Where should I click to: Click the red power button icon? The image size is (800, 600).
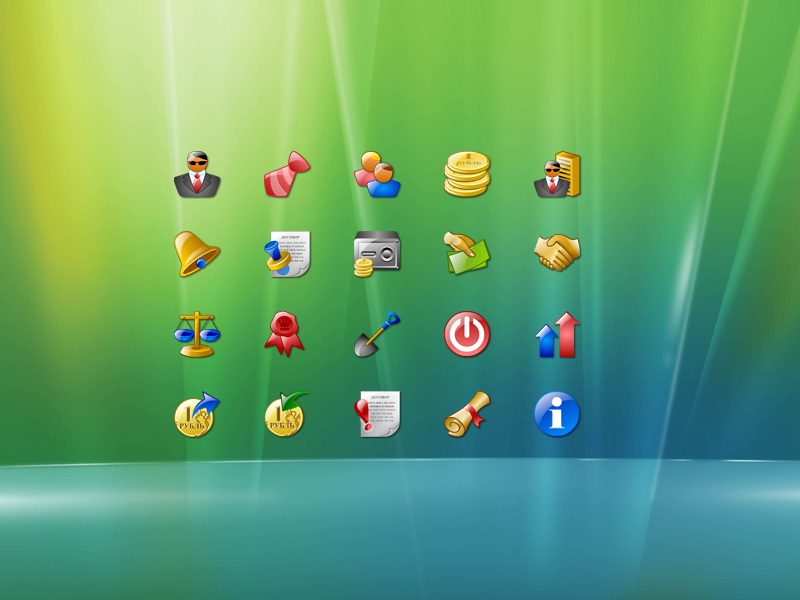(467, 334)
